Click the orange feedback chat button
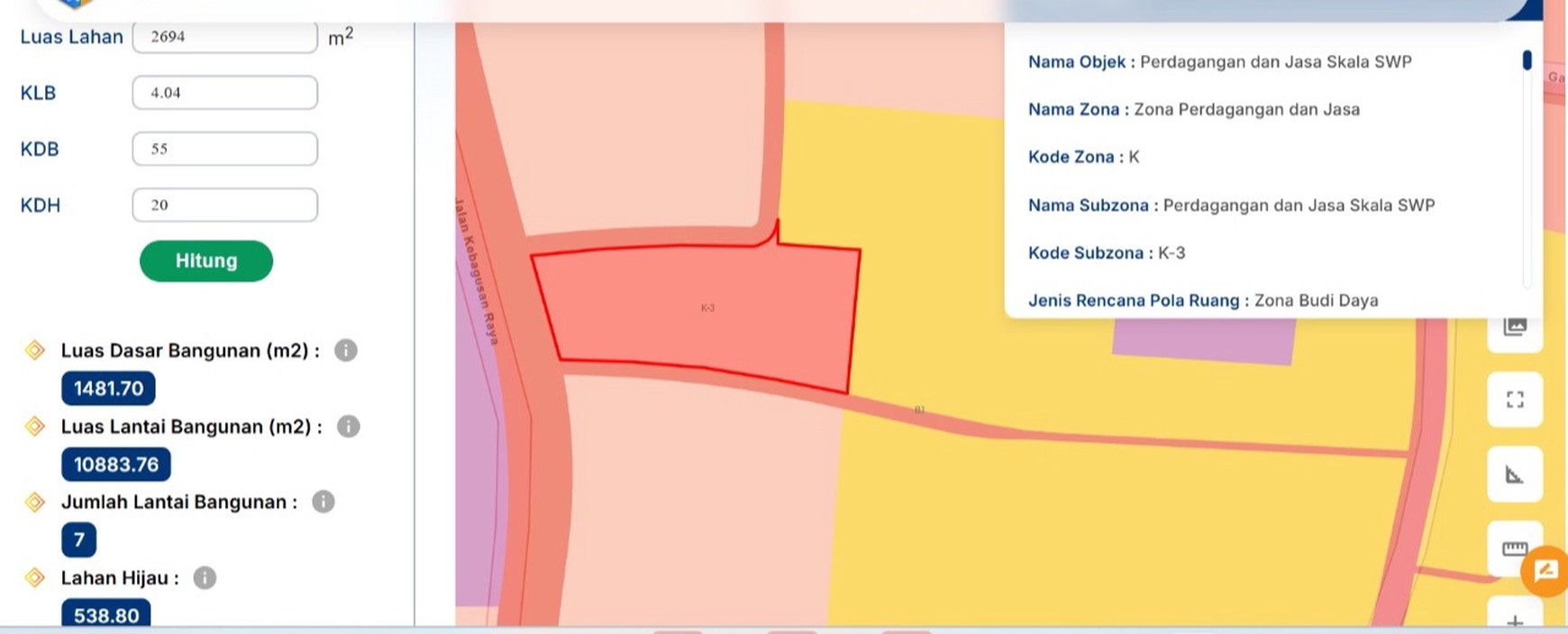The image size is (1568, 634). (x=1546, y=570)
